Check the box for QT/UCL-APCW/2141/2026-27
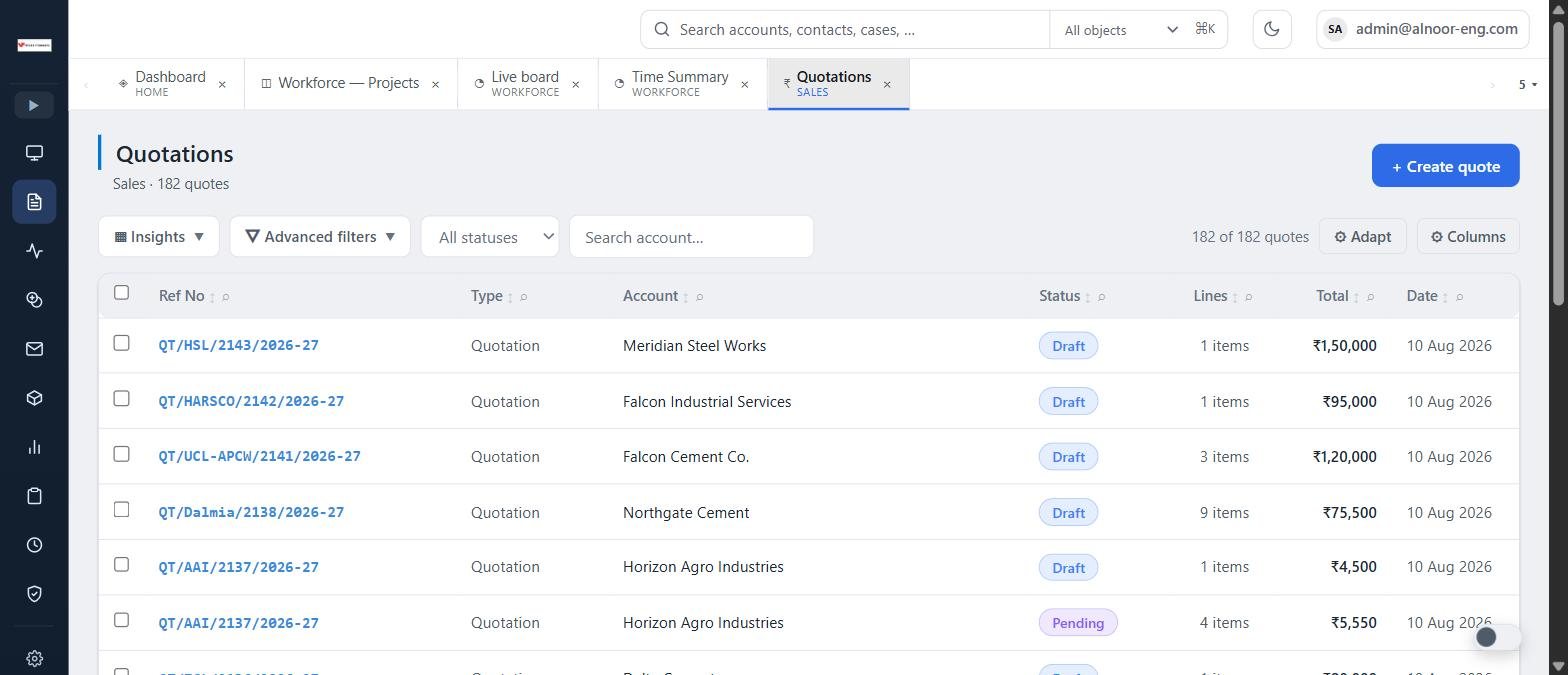 tap(121, 454)
